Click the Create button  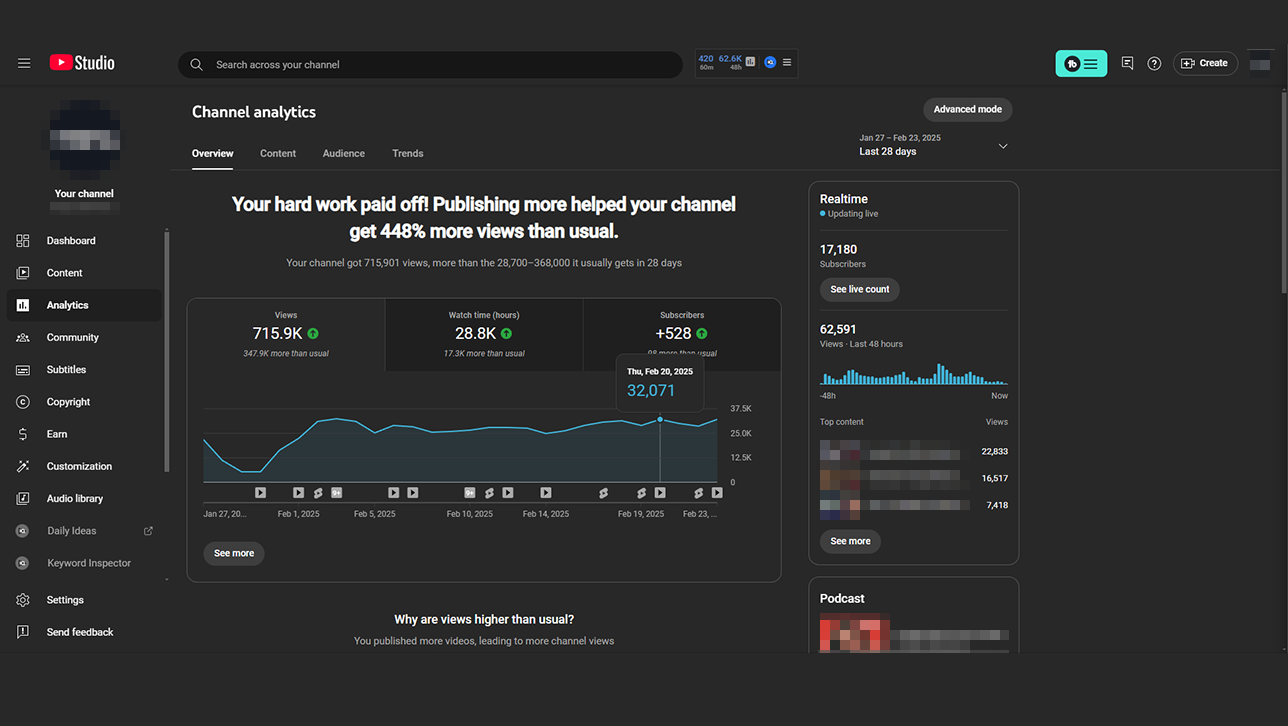click(1205, 63)
